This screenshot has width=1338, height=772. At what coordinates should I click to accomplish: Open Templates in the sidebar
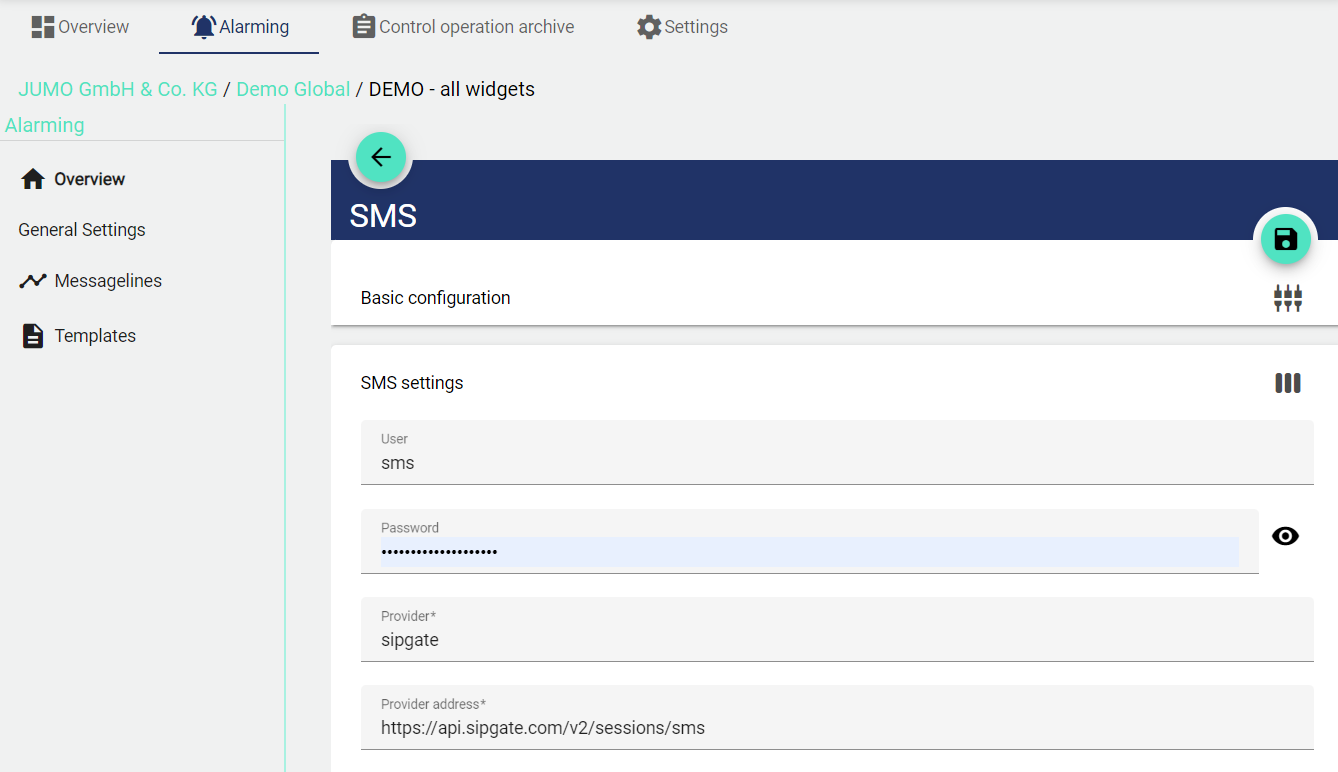point(95,336)
